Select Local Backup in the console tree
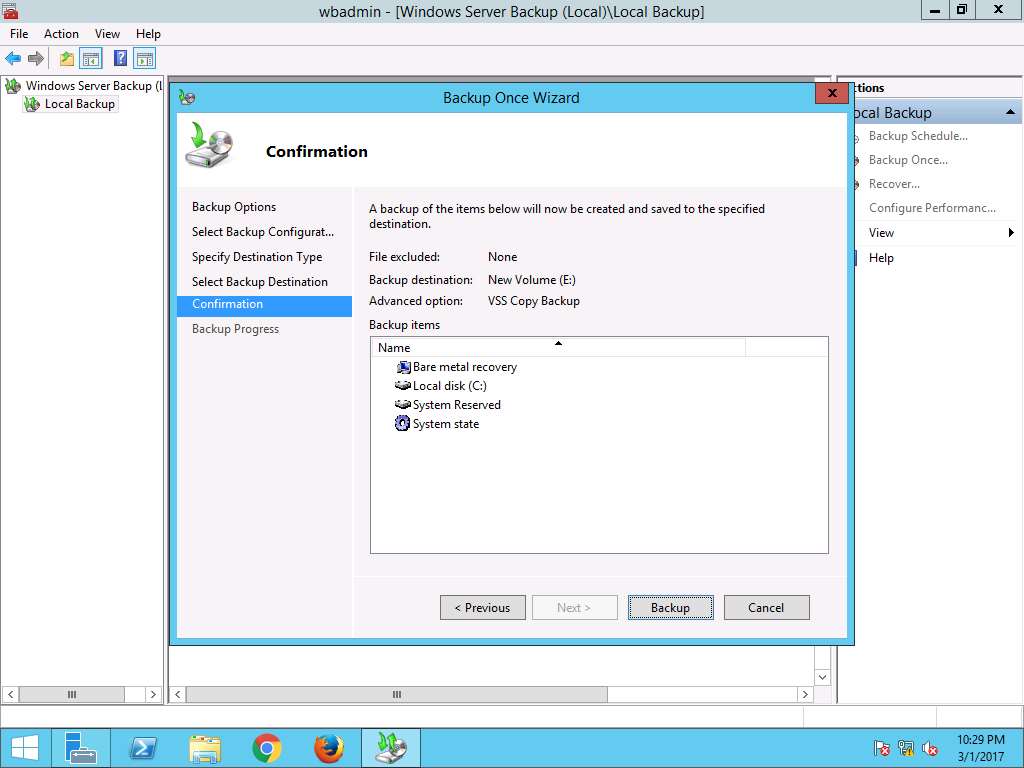The image size is (1024, 768). pos(80,104)
